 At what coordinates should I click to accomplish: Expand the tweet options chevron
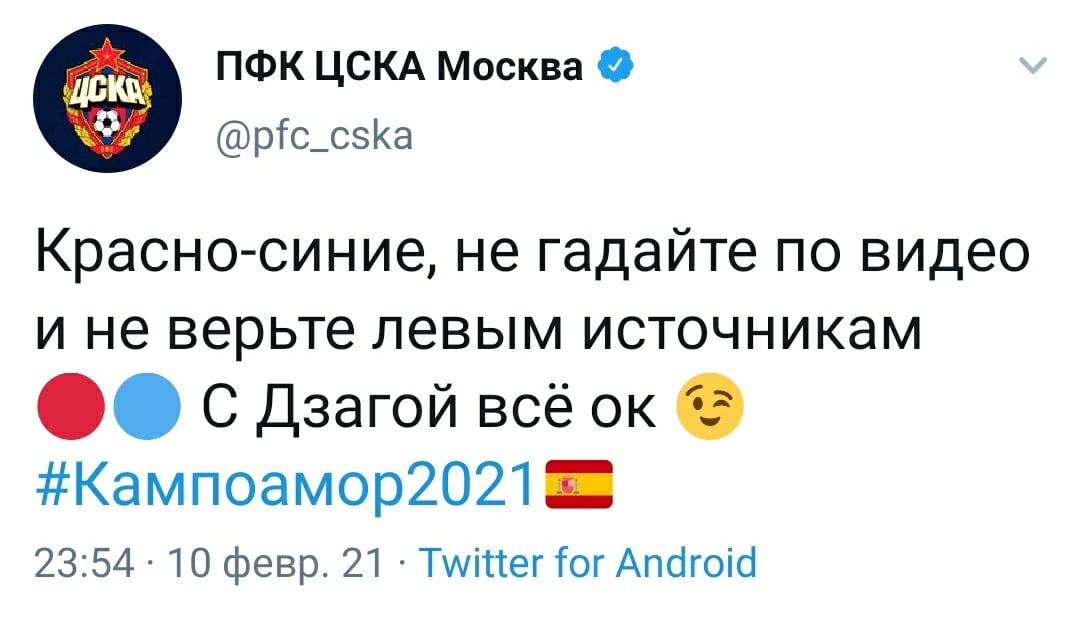click(x=1032, y=66)
